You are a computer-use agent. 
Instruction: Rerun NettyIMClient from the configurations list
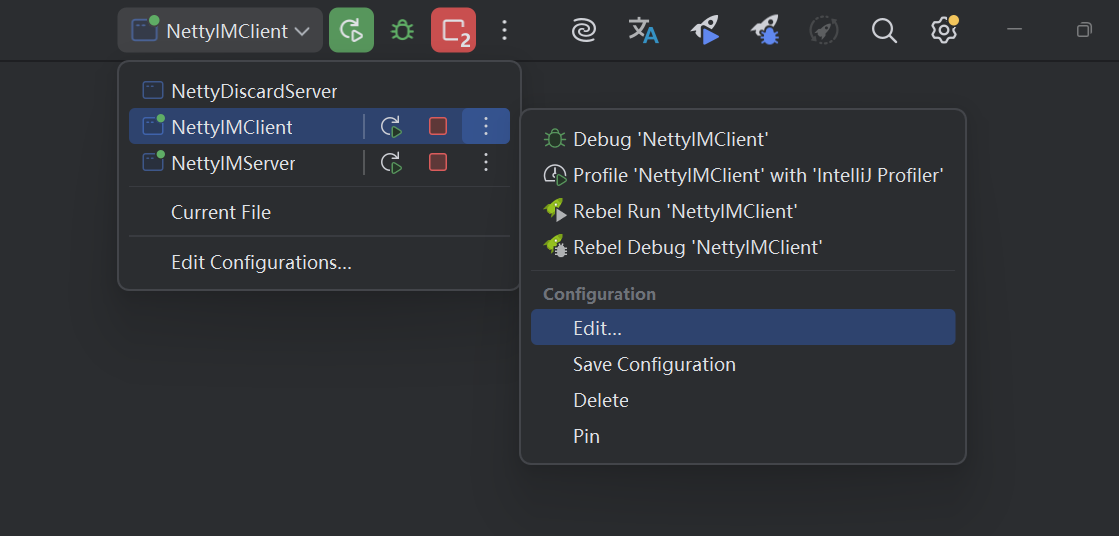click(x=391, y=127)
